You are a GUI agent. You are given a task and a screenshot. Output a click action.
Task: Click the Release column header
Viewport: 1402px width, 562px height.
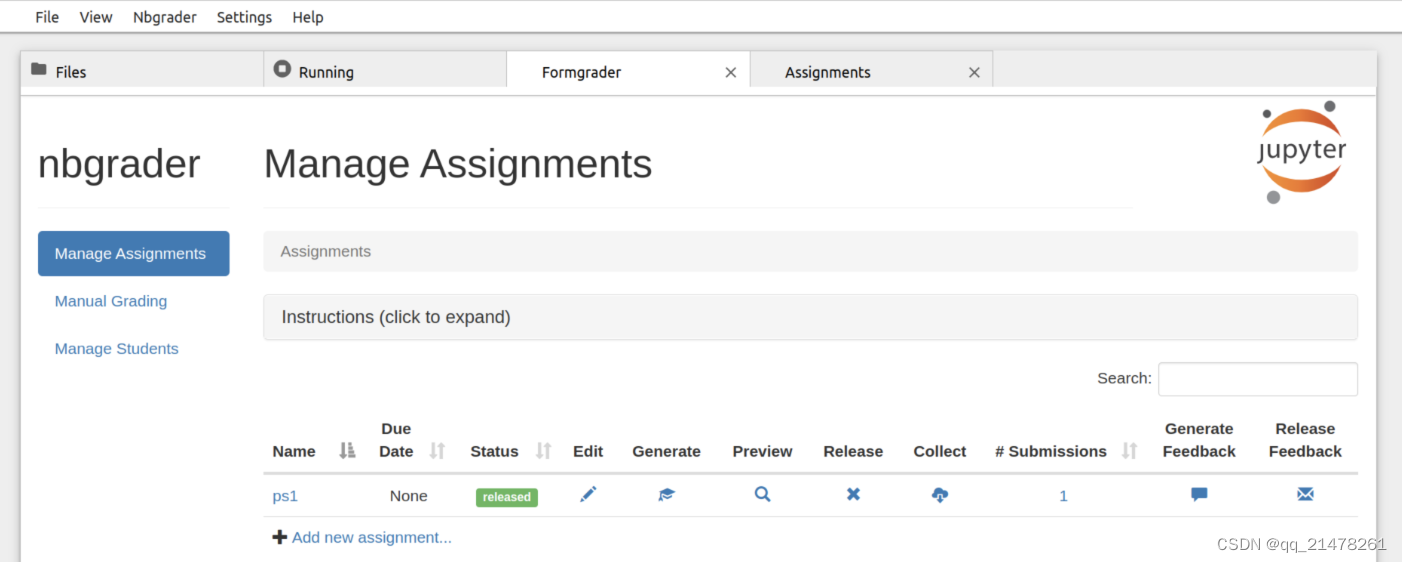[x=853, y=451]
